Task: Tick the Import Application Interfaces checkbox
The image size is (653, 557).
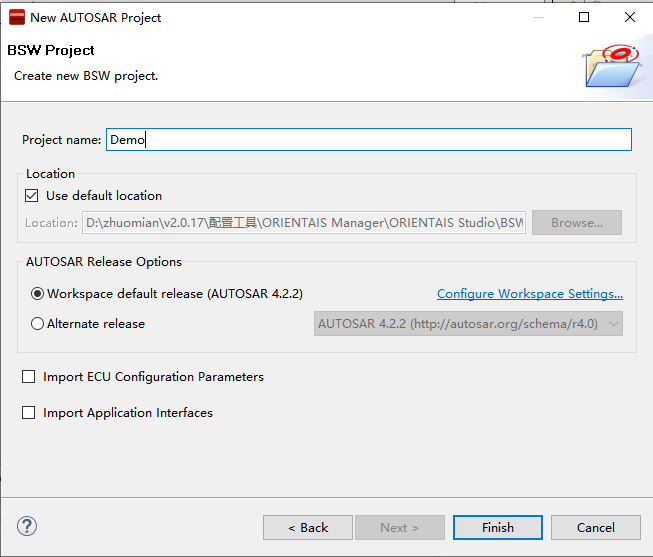Action: pyautogui.click(x=29, y=413)
